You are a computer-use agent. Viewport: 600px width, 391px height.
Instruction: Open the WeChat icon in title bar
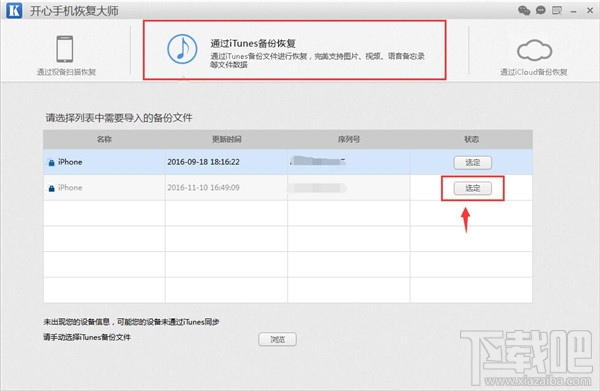pyautogui.click(x=524, y=10)
